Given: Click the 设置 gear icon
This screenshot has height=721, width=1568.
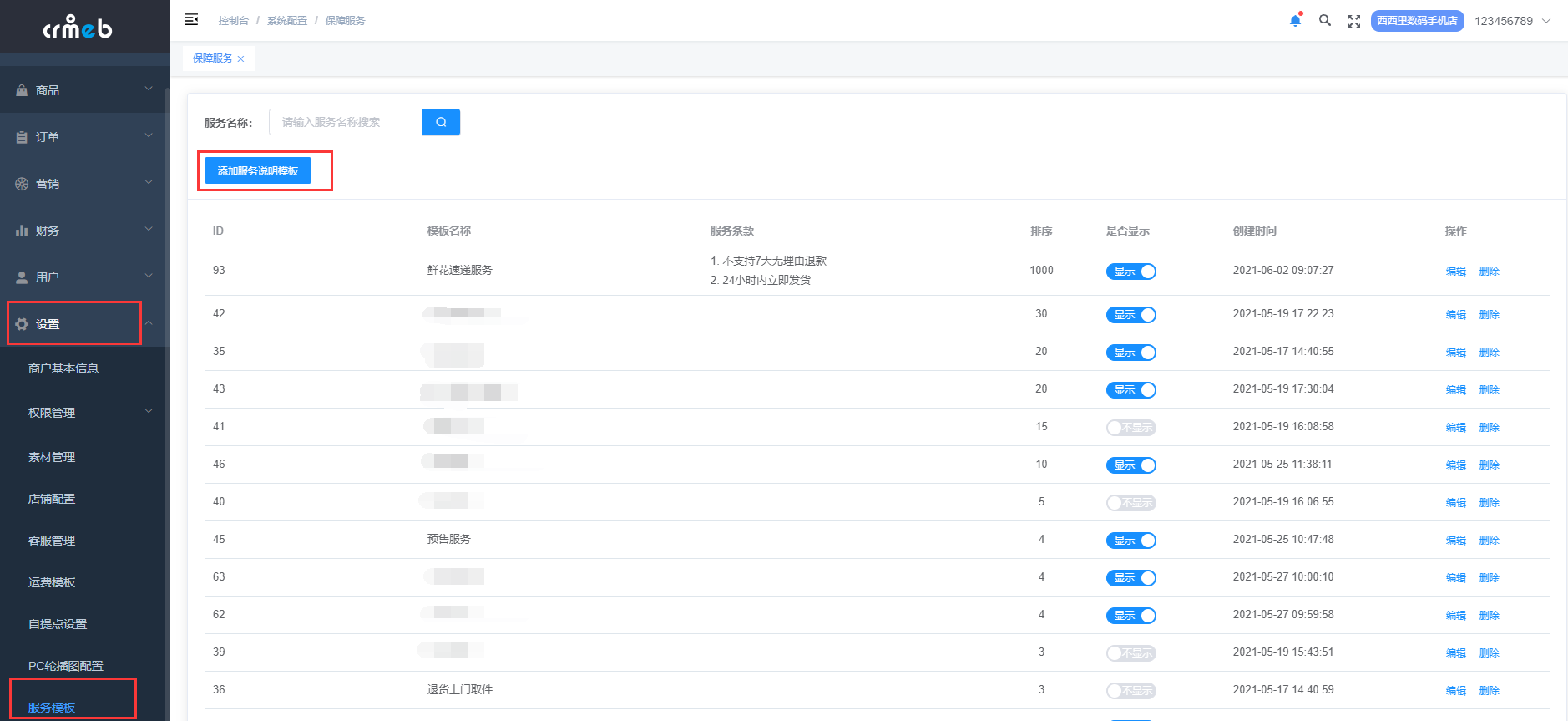Looking at the screenshot, I should click(22, 324).
